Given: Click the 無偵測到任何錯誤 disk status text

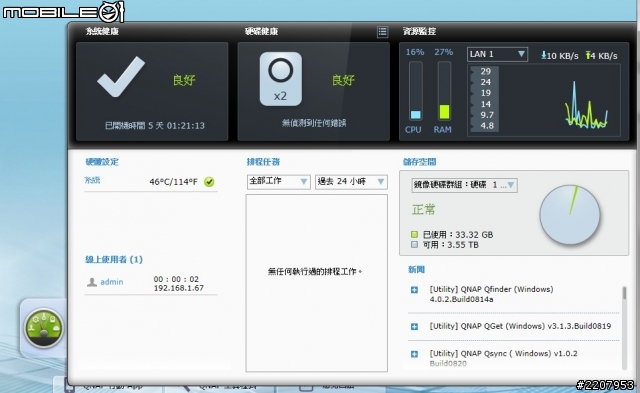Looking at the screenshot, I should point(314,123).
